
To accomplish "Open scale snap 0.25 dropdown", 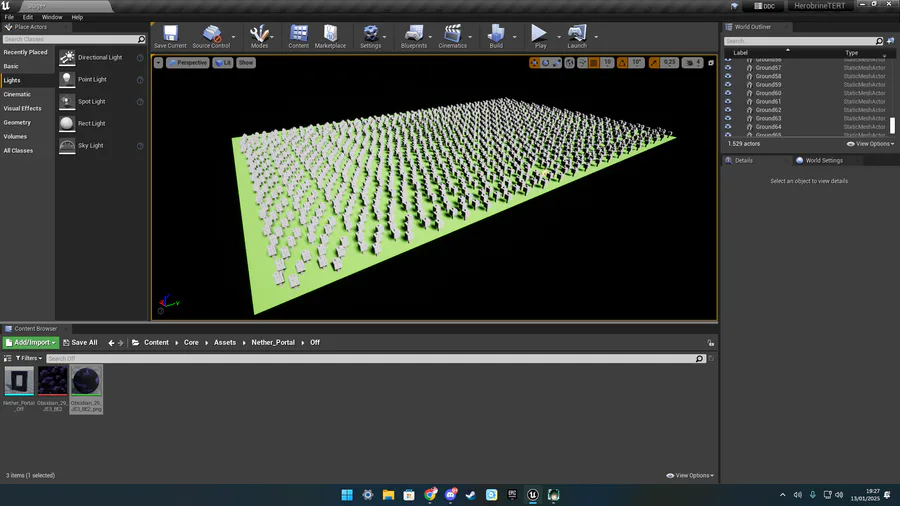I will tap(669, 63).
